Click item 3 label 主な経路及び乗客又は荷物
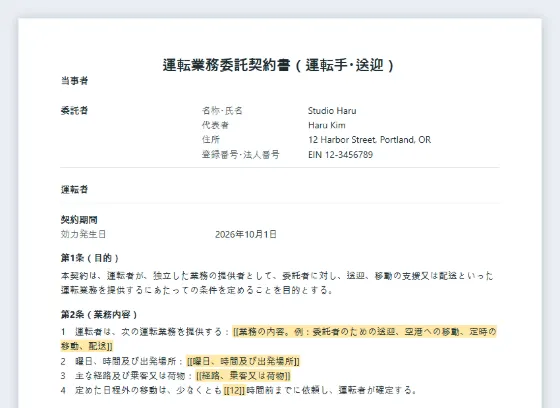Screen dimensions: 560x408 point(130,376)
